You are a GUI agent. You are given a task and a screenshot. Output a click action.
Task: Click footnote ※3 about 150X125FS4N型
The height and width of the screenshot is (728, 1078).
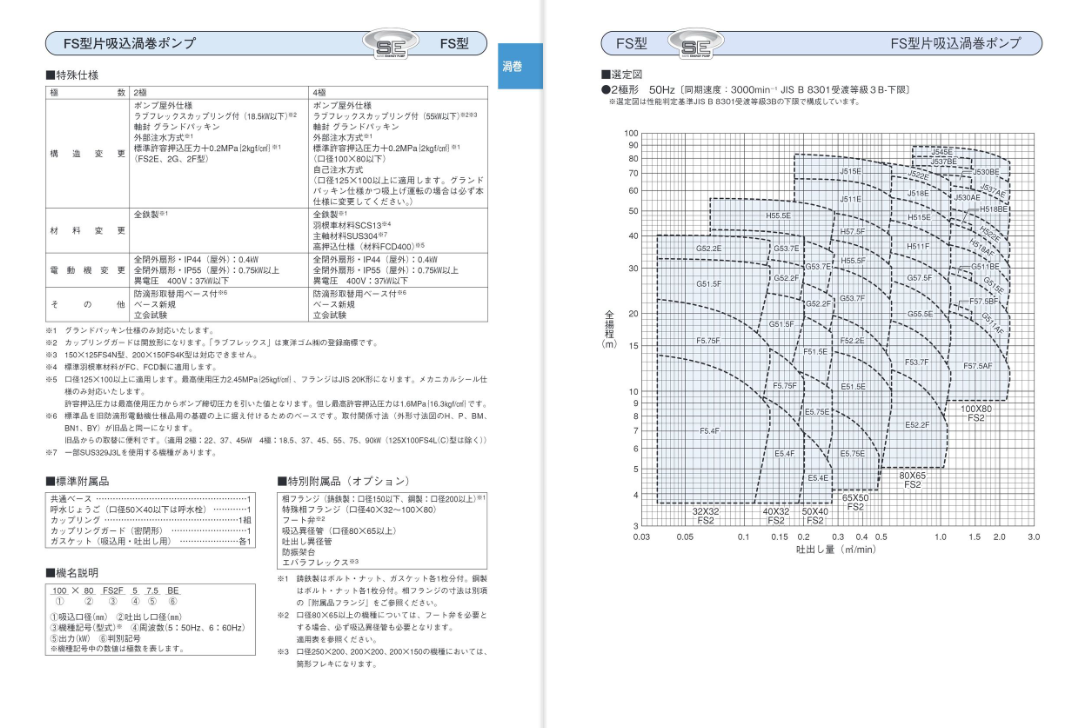151,355
